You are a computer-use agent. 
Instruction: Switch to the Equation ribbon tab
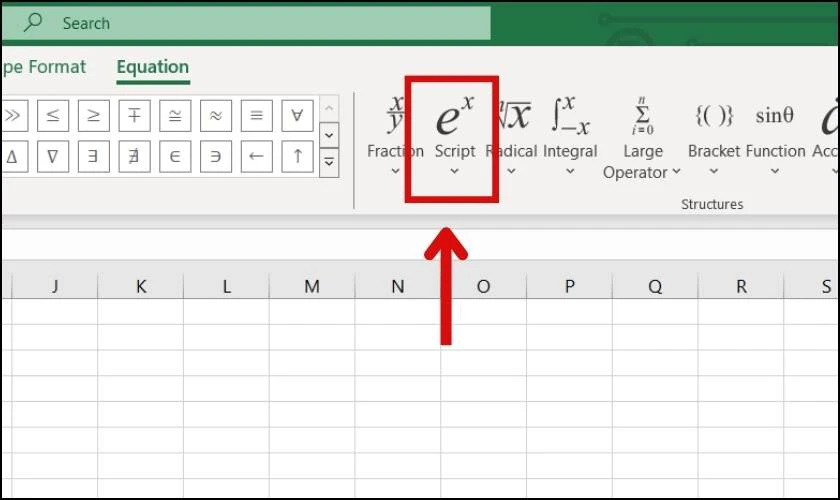(153, 68)
